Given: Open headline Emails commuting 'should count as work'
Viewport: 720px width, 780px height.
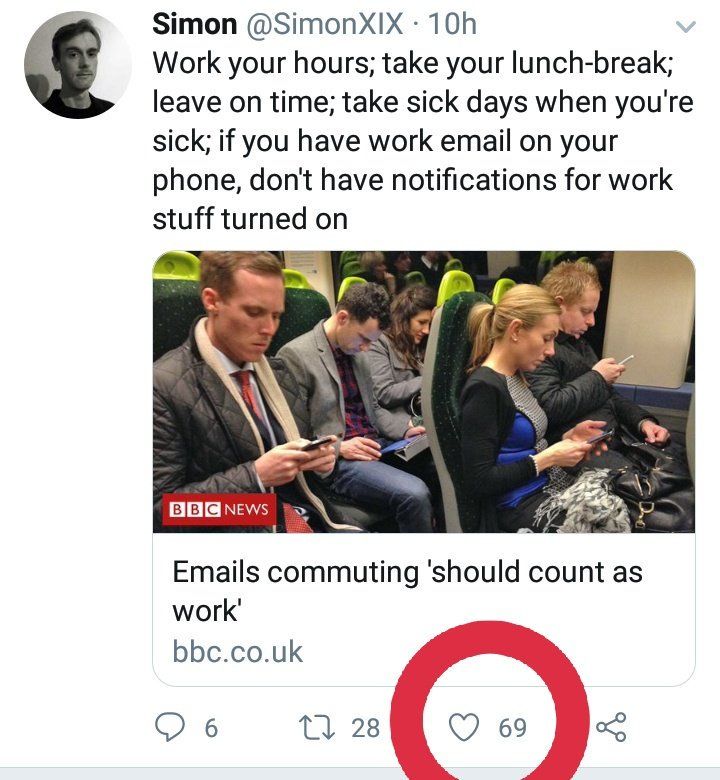Looking at the screenshot, I should 406,590.
